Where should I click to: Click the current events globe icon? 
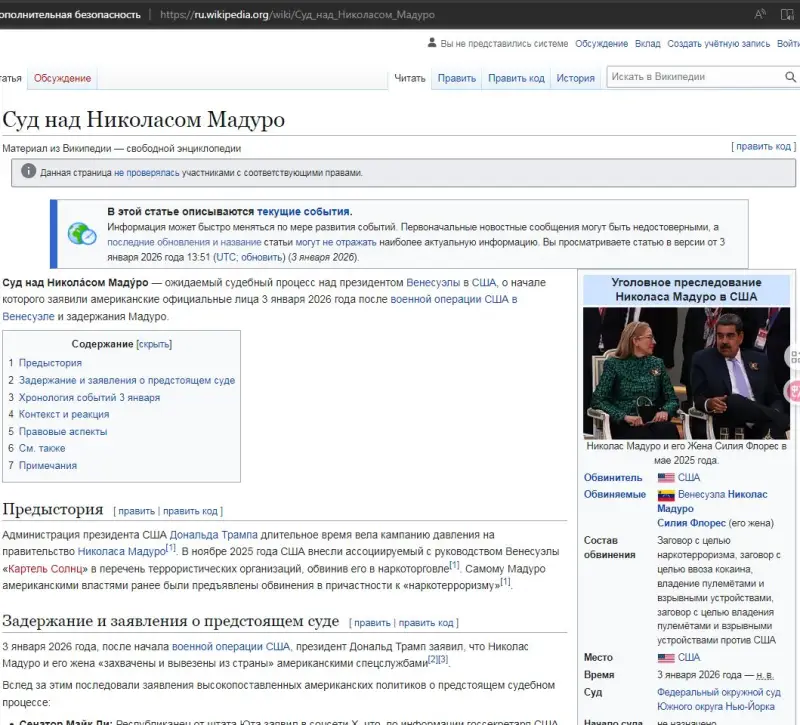coord(81,233)
